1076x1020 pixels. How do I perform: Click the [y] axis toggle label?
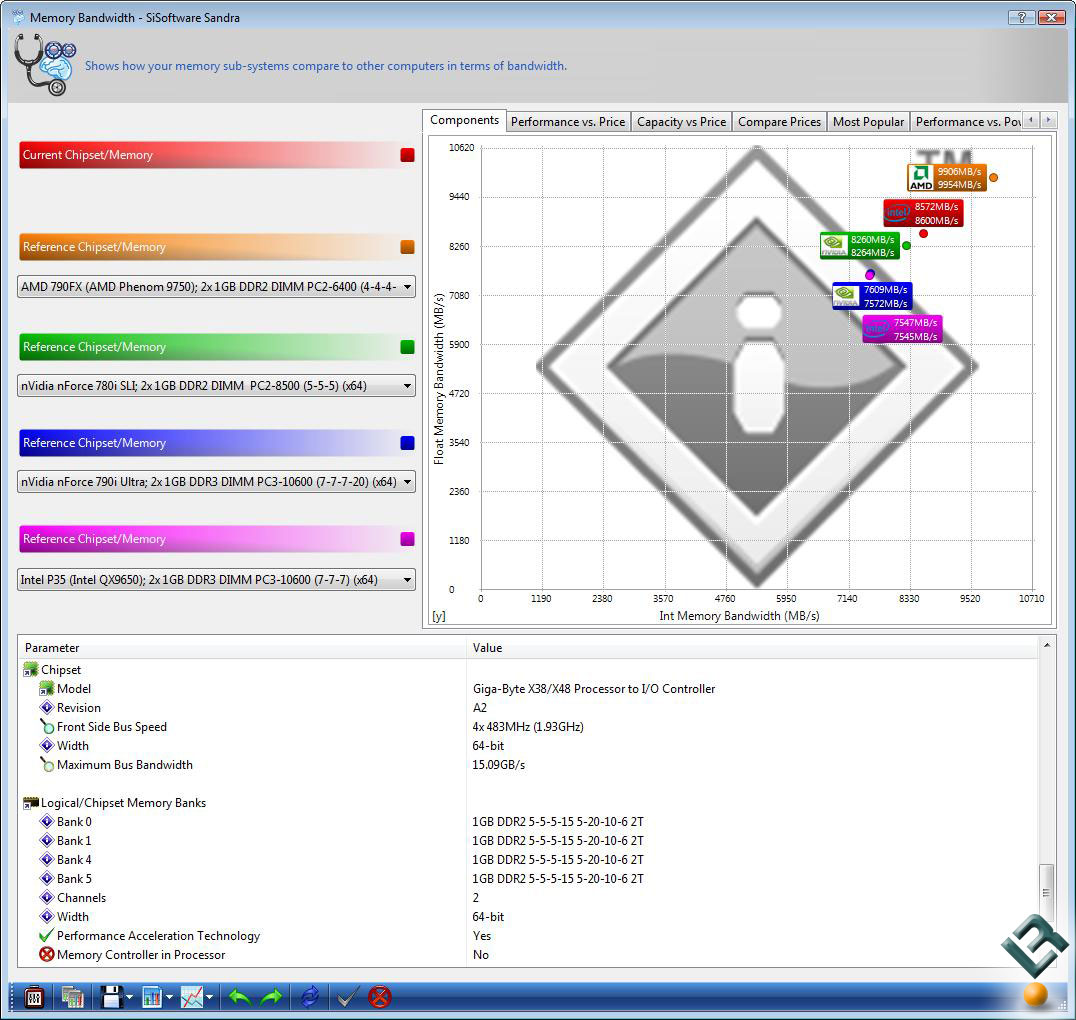pyautogui.click(x=439, y=616)
